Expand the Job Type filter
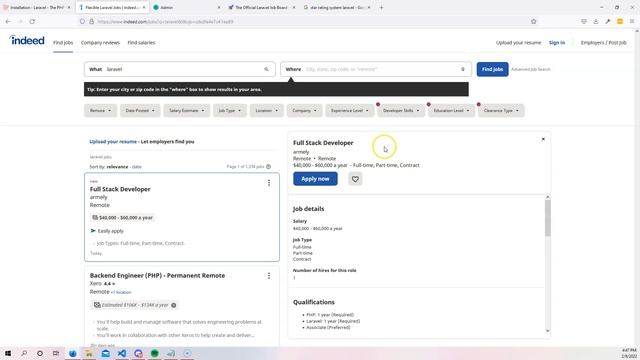Viewport: 640px width, 360px height. click(230, 111)
